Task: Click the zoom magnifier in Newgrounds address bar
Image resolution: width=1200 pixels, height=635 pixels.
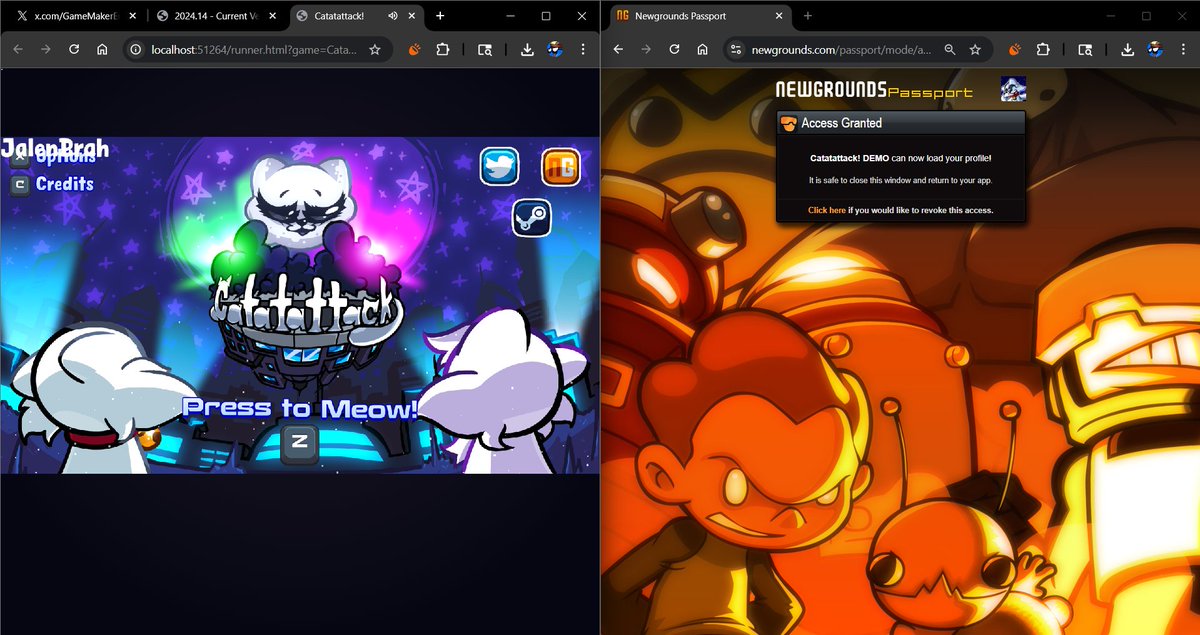Action: click(949, 49)
